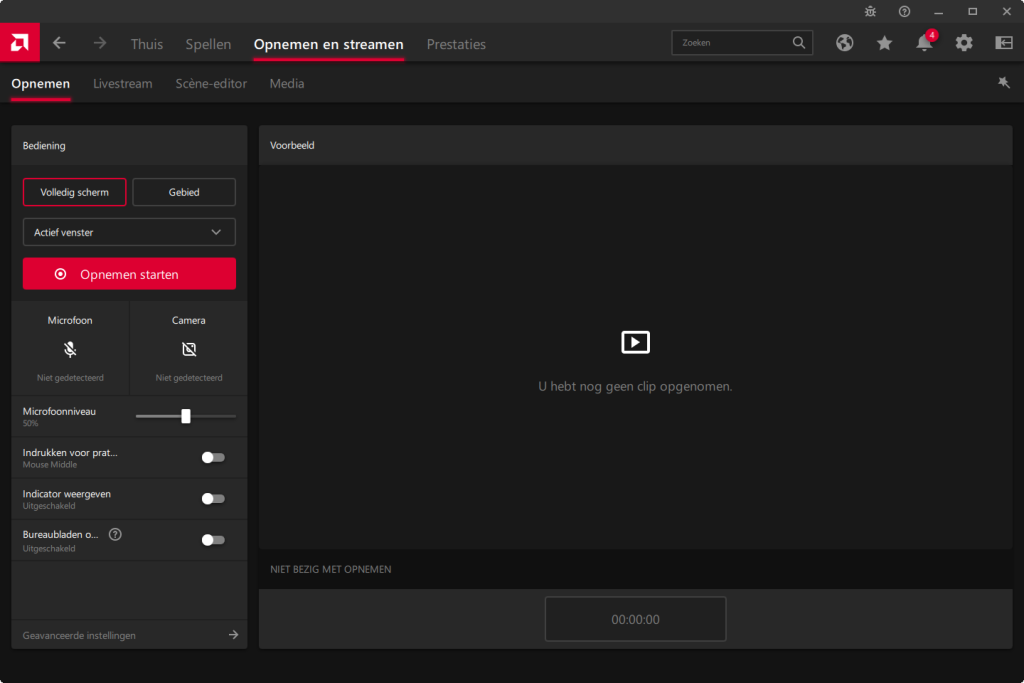Go forward with the right arrow
This screenshot has width=1024, height=683.
coord(100,43)
